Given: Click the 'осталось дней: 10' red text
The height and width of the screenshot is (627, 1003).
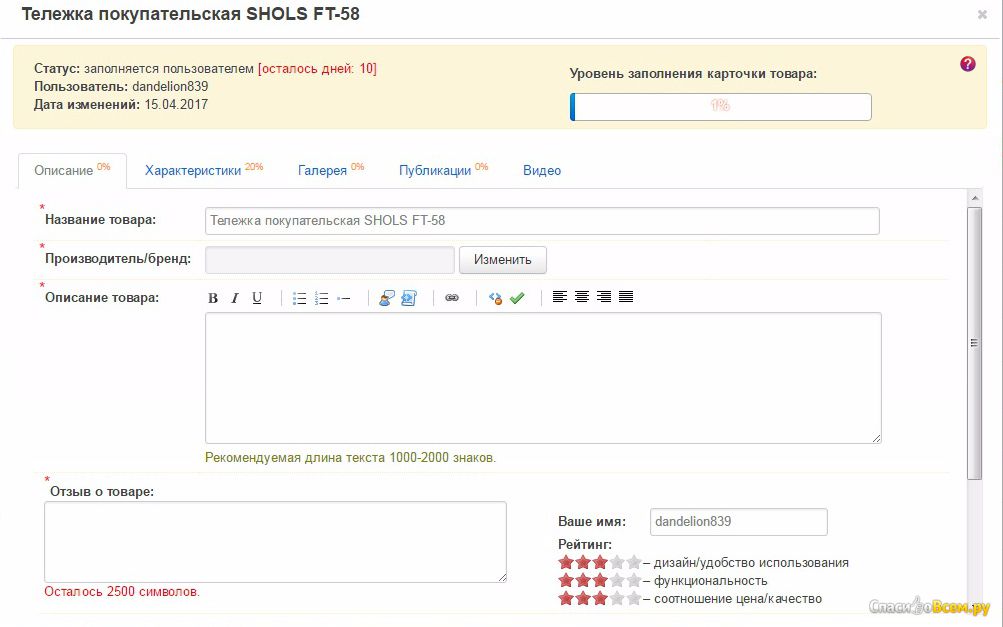Looking at the screenshot, I should click(x=317, y=68).
